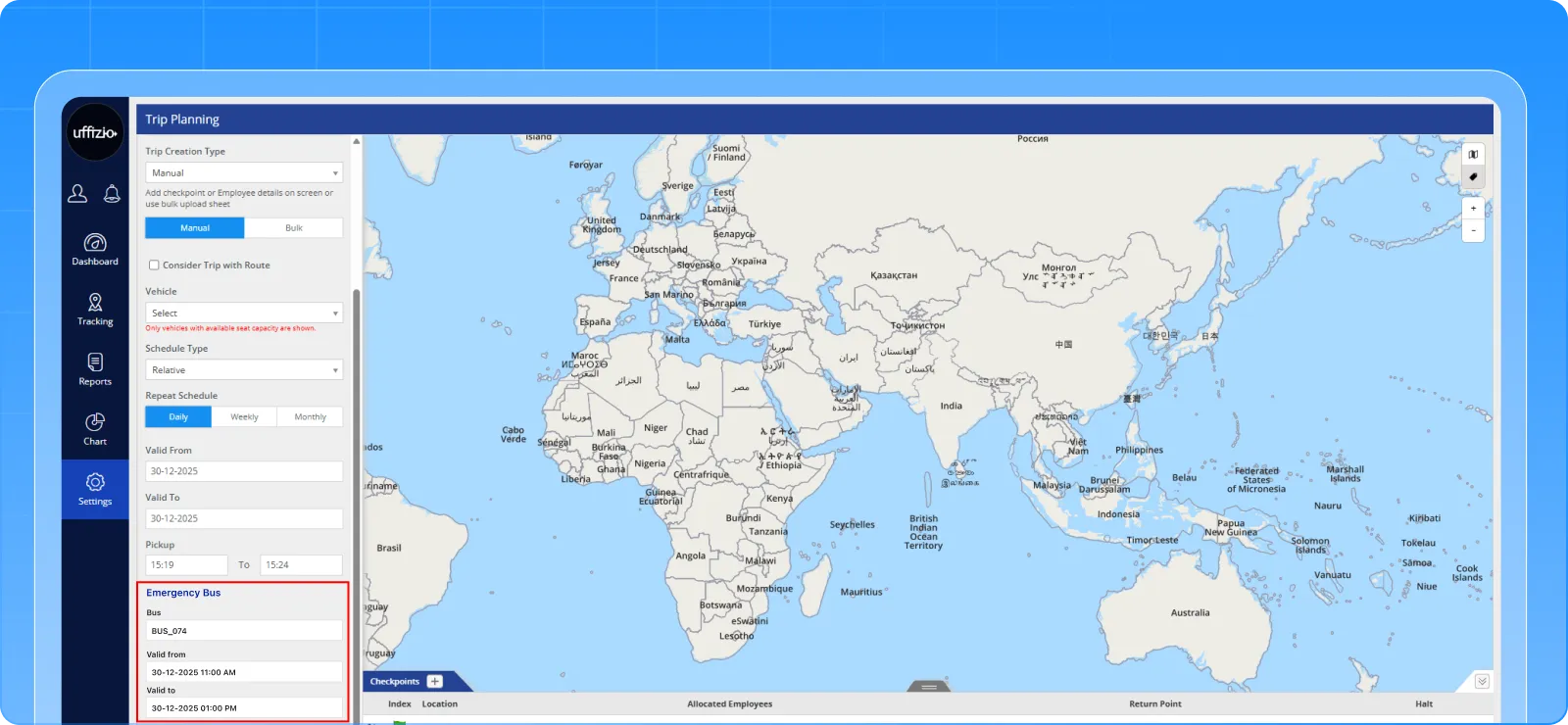Enable Consider Trip with Route
This screenshot has height=725, width=1568.
(154, 266)
